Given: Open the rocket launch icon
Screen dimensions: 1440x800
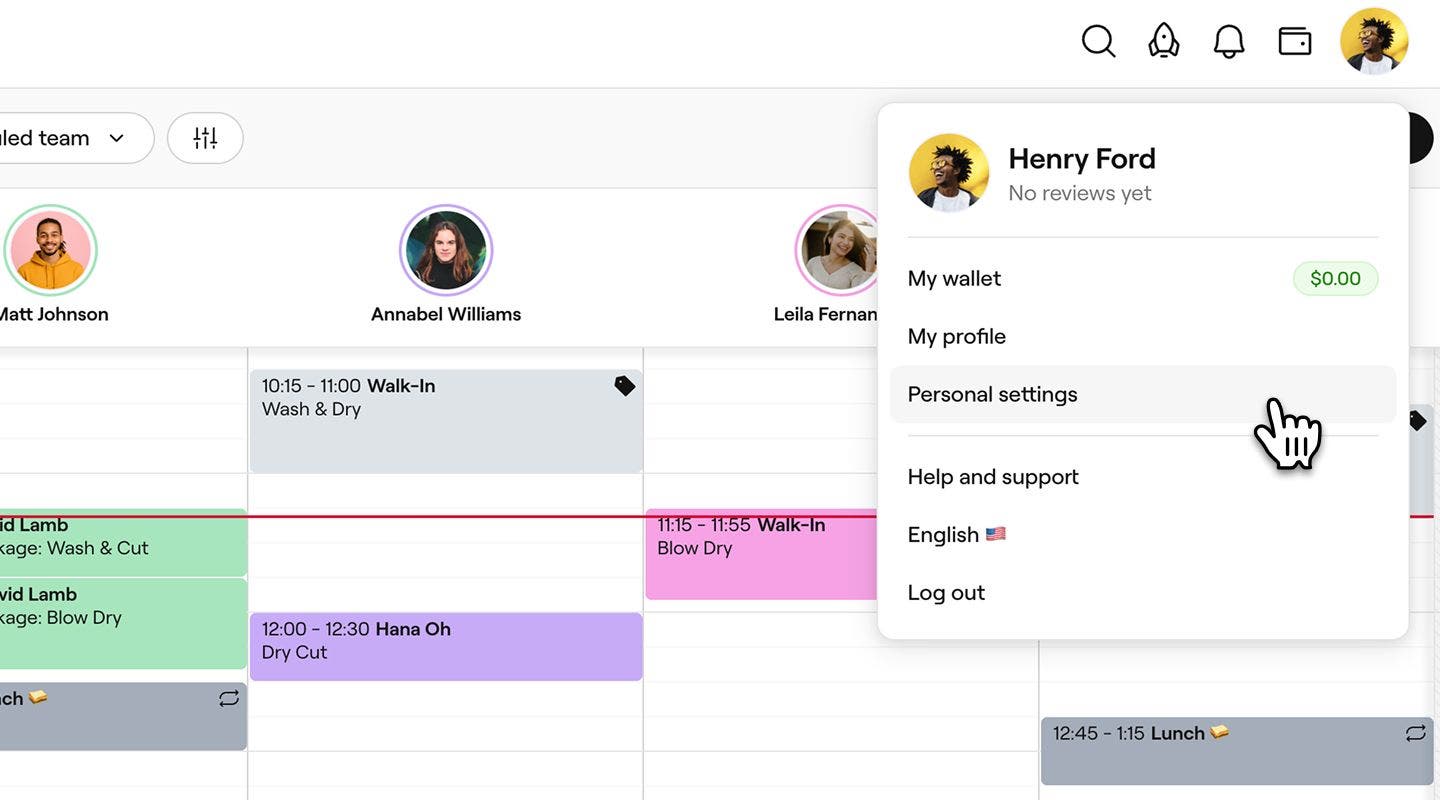Looking at the screenshot, I should [x=1163, y=42].
